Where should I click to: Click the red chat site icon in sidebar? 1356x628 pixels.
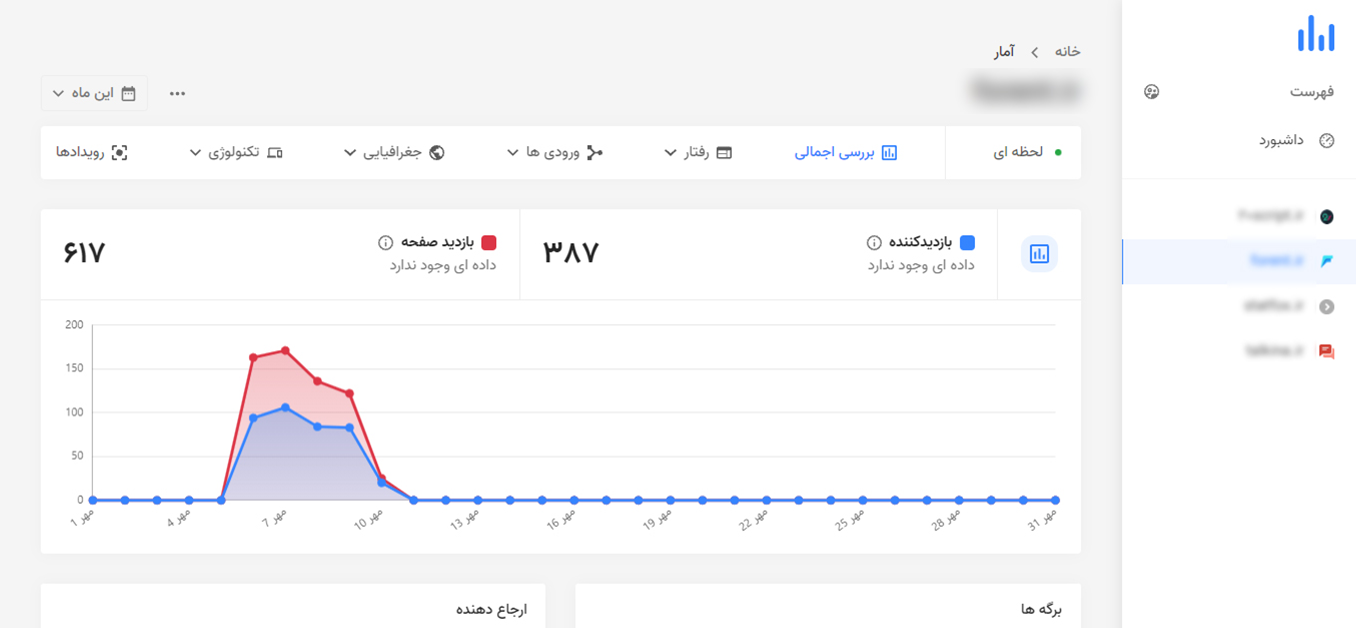[x=1327, y=351]
